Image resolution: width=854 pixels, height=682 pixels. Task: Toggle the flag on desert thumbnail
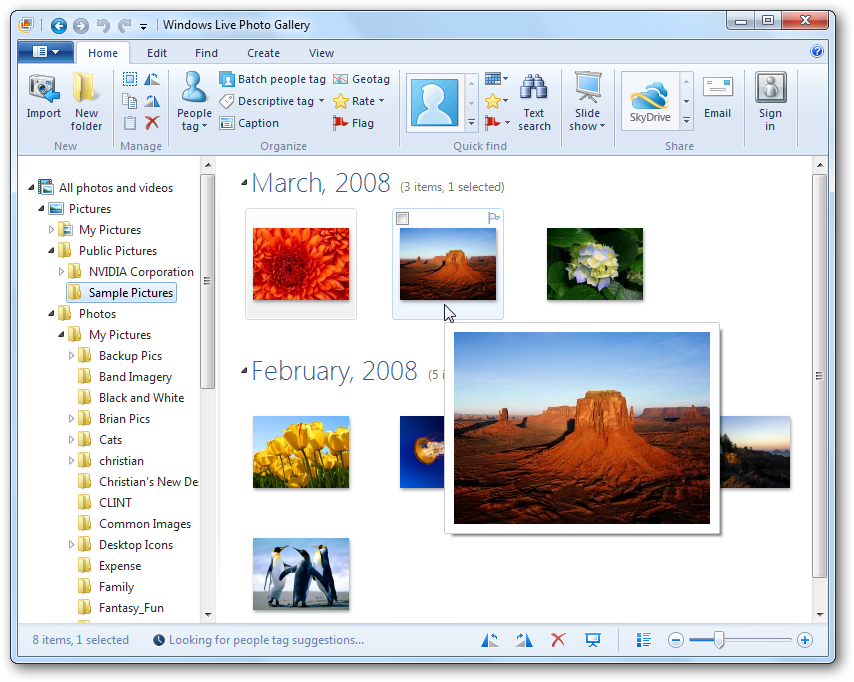click(493, 218)
